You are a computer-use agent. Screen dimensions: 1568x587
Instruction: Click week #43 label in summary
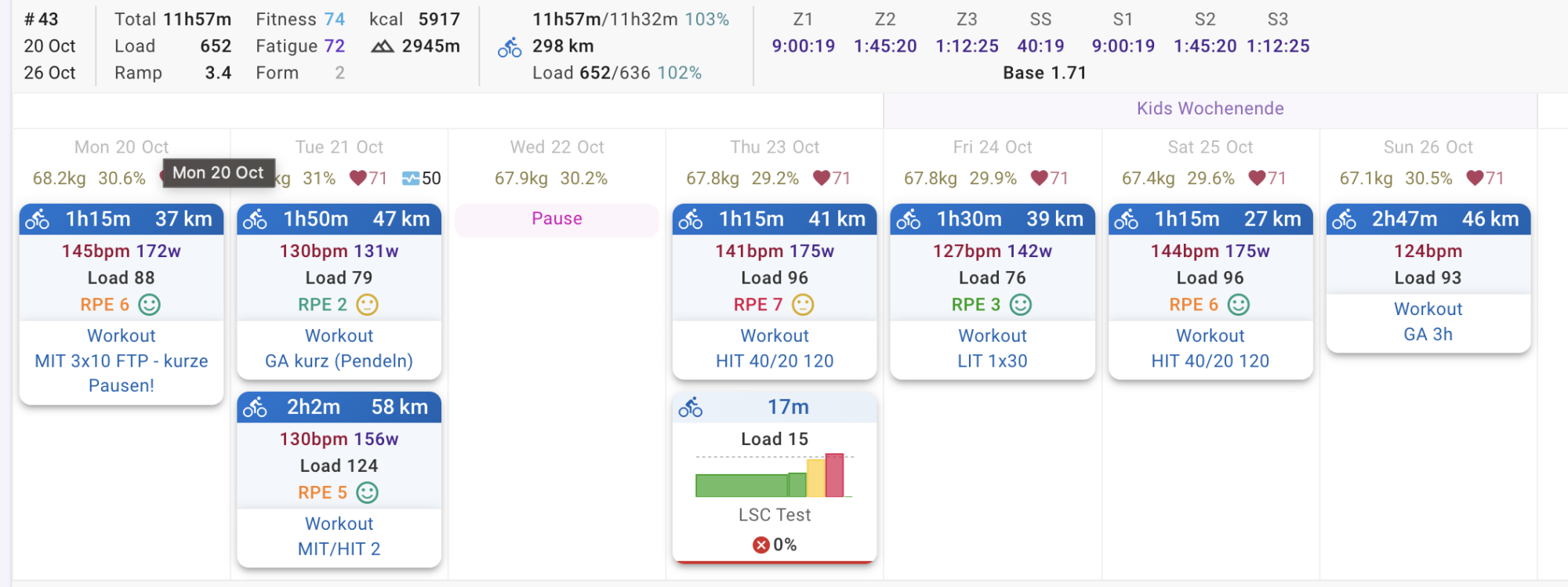pyautogui.click(x=41, y=20)
